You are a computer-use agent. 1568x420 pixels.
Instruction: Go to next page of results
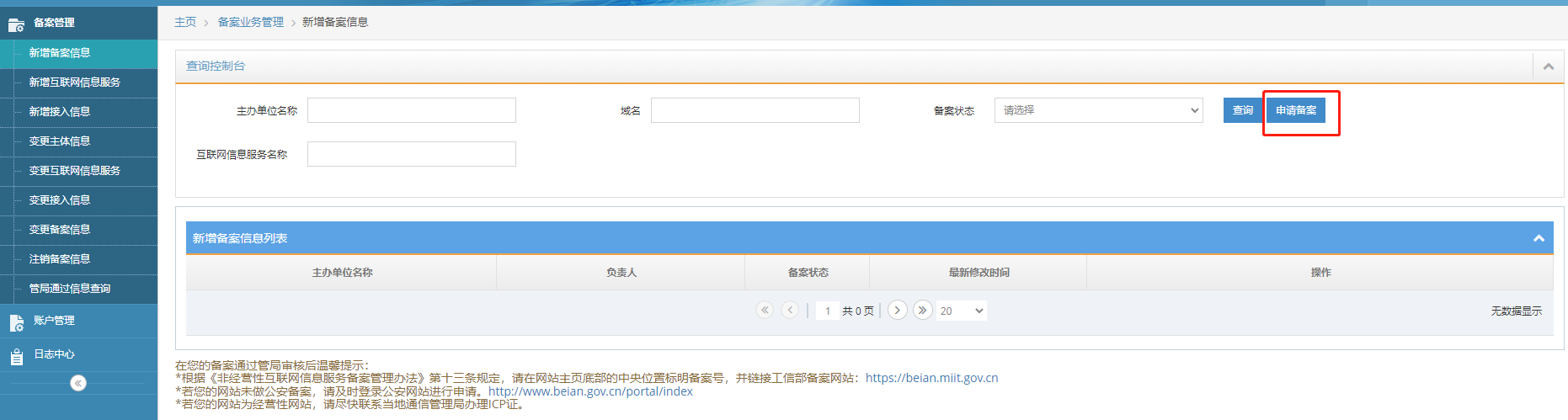(898, 311)
